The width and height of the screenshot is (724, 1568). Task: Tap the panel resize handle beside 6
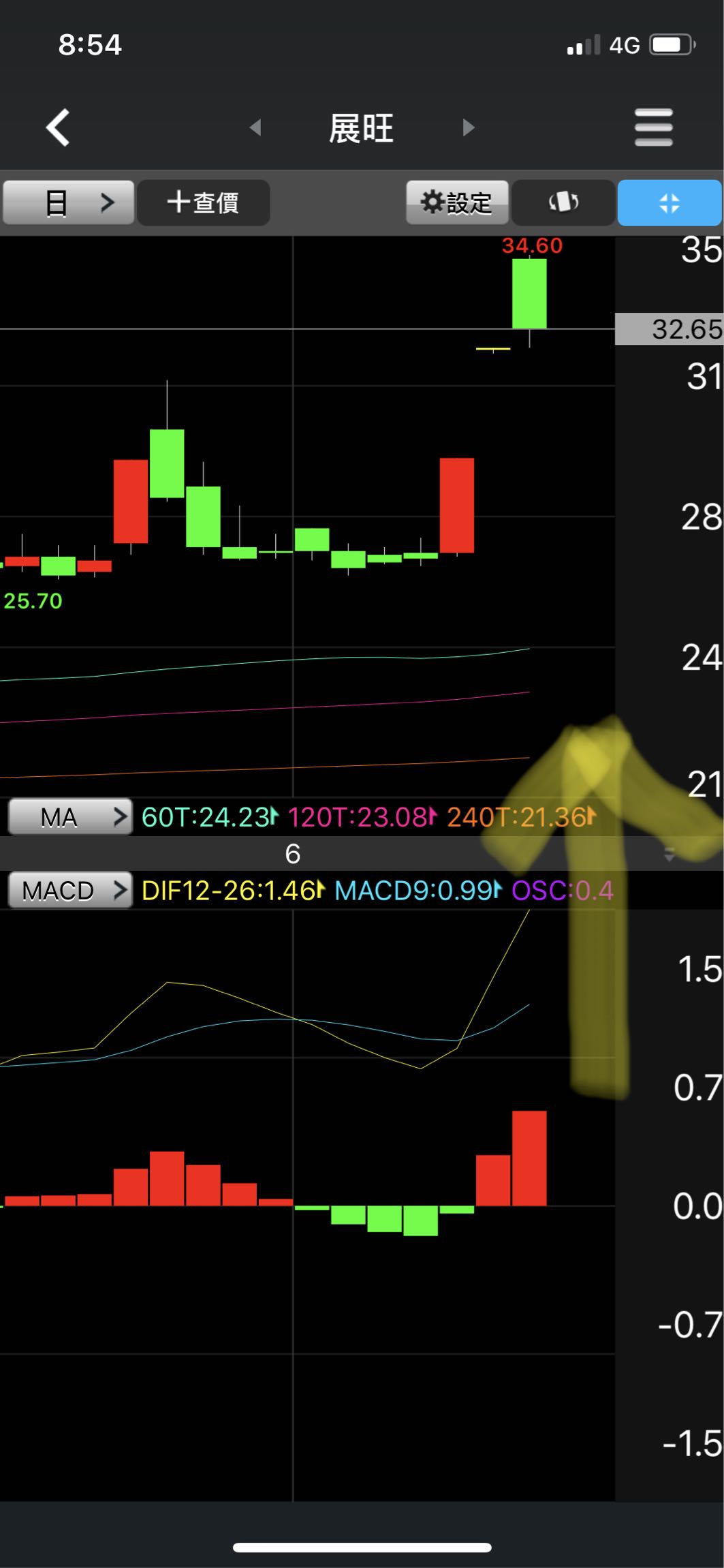click(x=669, y=854)
